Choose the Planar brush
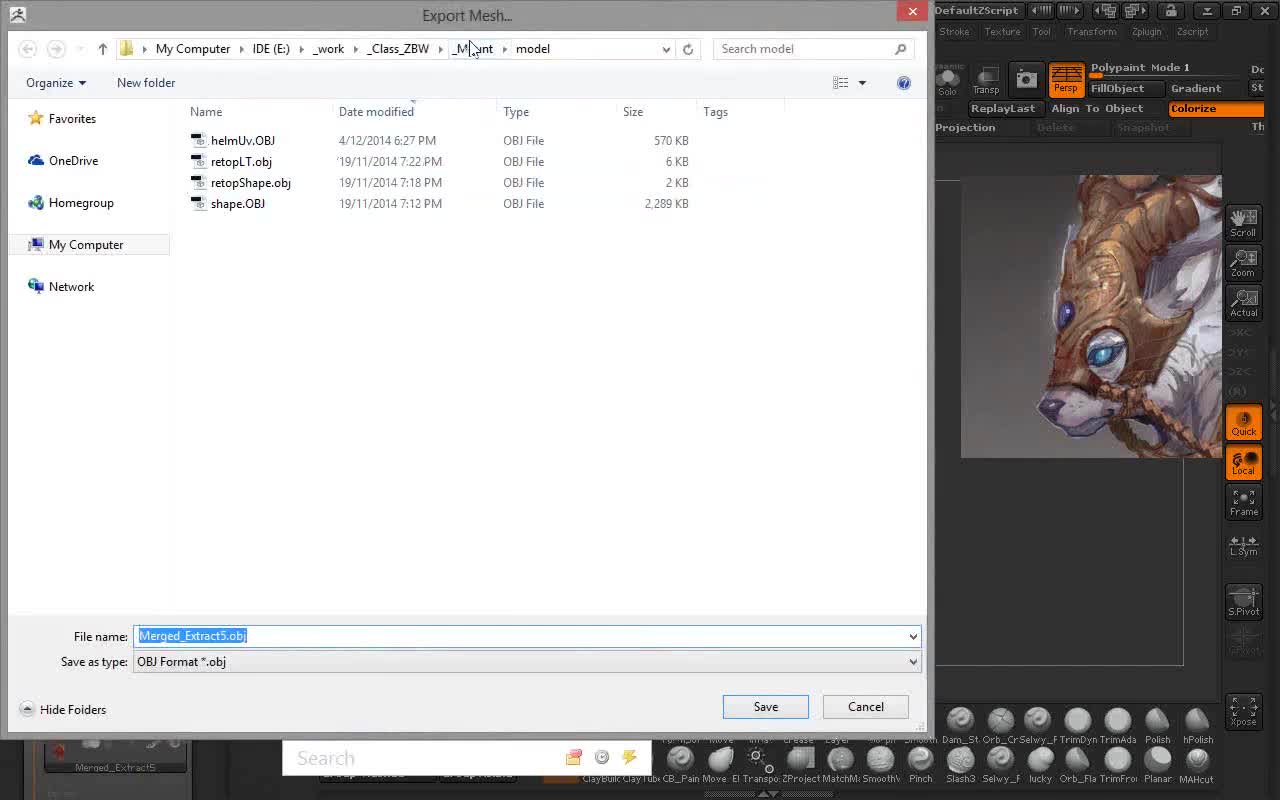This screenshot has width=1280, height=800. 1157,766
